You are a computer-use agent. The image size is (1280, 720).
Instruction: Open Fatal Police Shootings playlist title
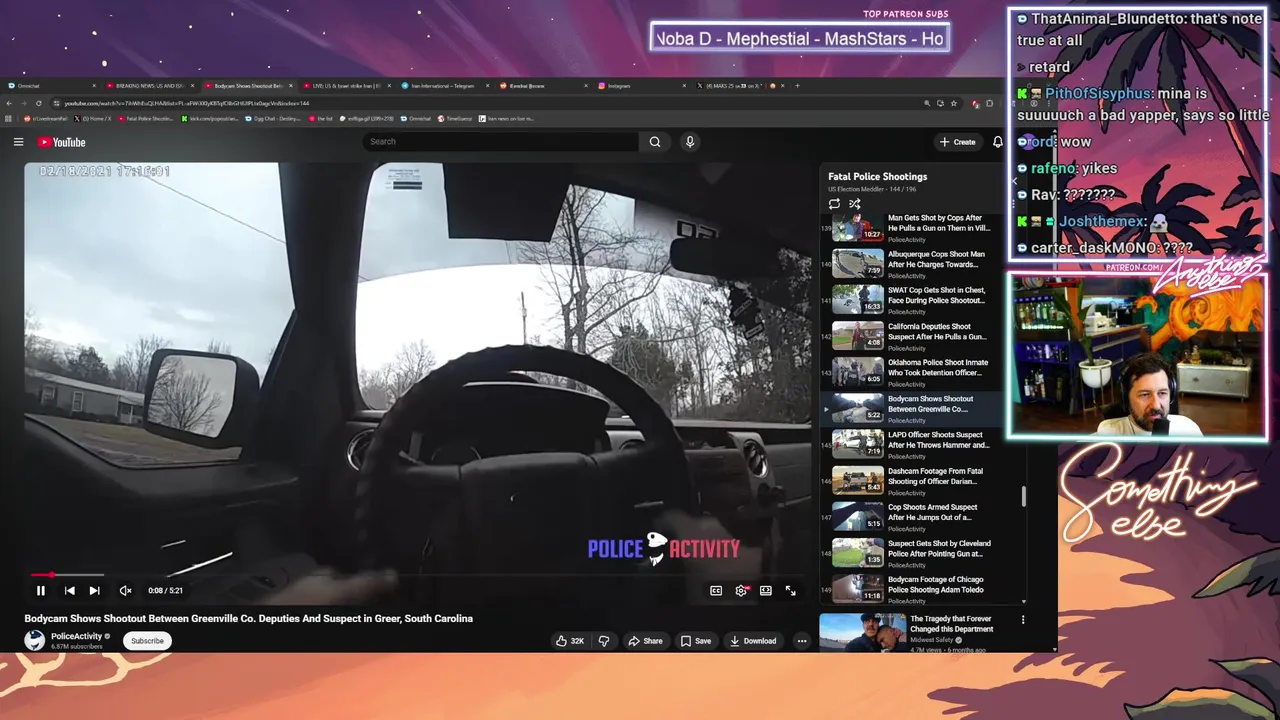pyautogui.click(x=877, y=177)
